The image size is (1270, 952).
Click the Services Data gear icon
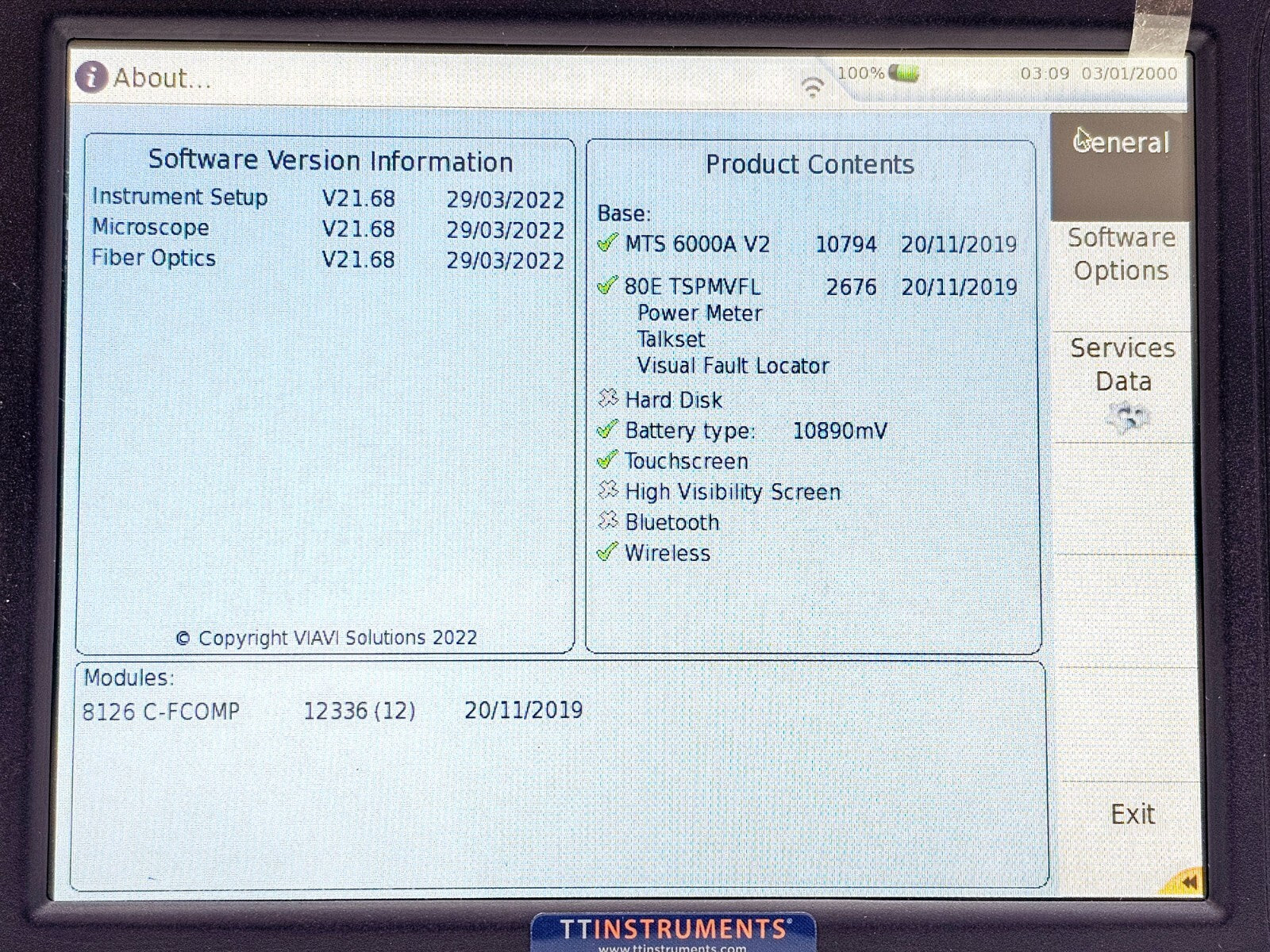click(x=1127, y=418)
